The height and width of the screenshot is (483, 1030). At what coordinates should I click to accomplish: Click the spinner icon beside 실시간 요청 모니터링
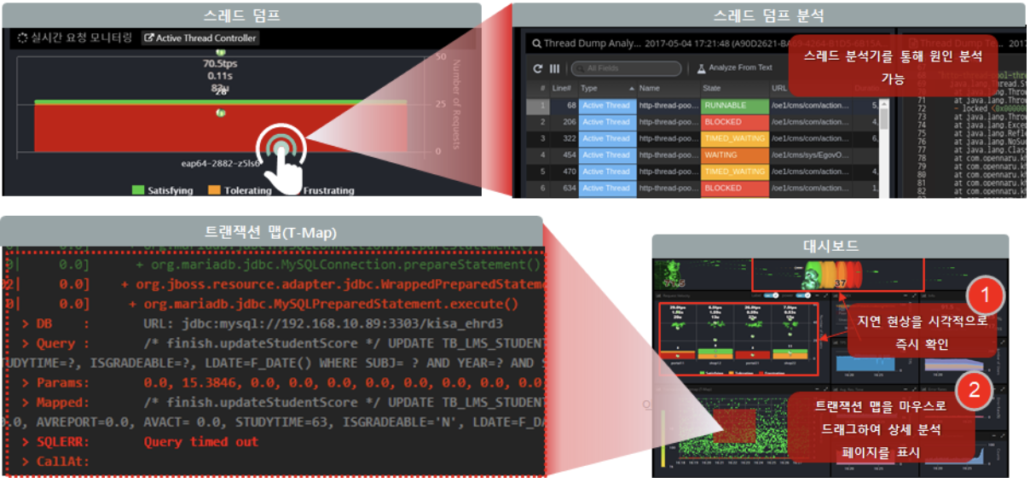click(24, 38)
